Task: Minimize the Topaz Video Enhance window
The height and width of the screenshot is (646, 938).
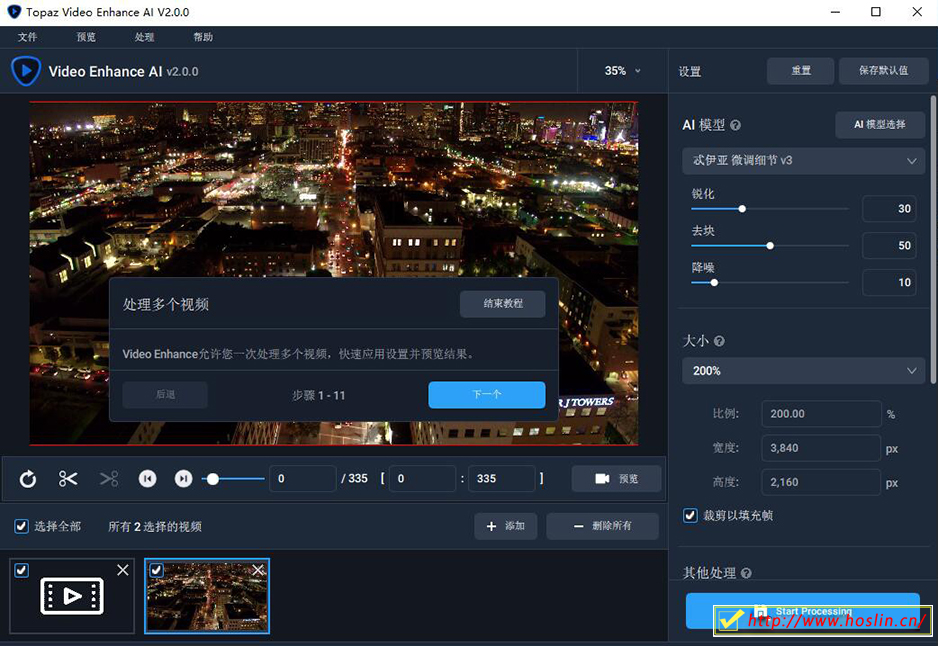Action: click(836, 12)
